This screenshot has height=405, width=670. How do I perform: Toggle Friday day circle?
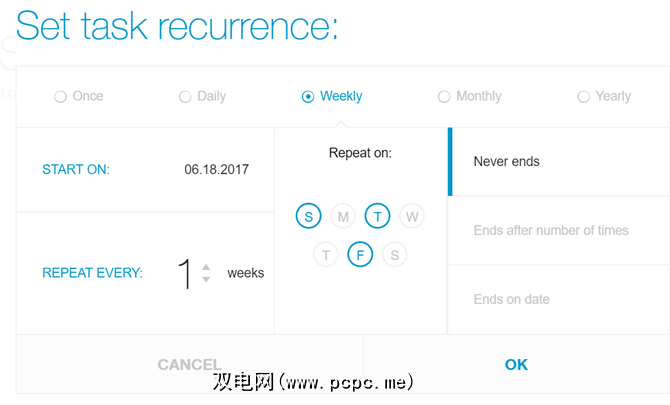click(x=360, y=255)
